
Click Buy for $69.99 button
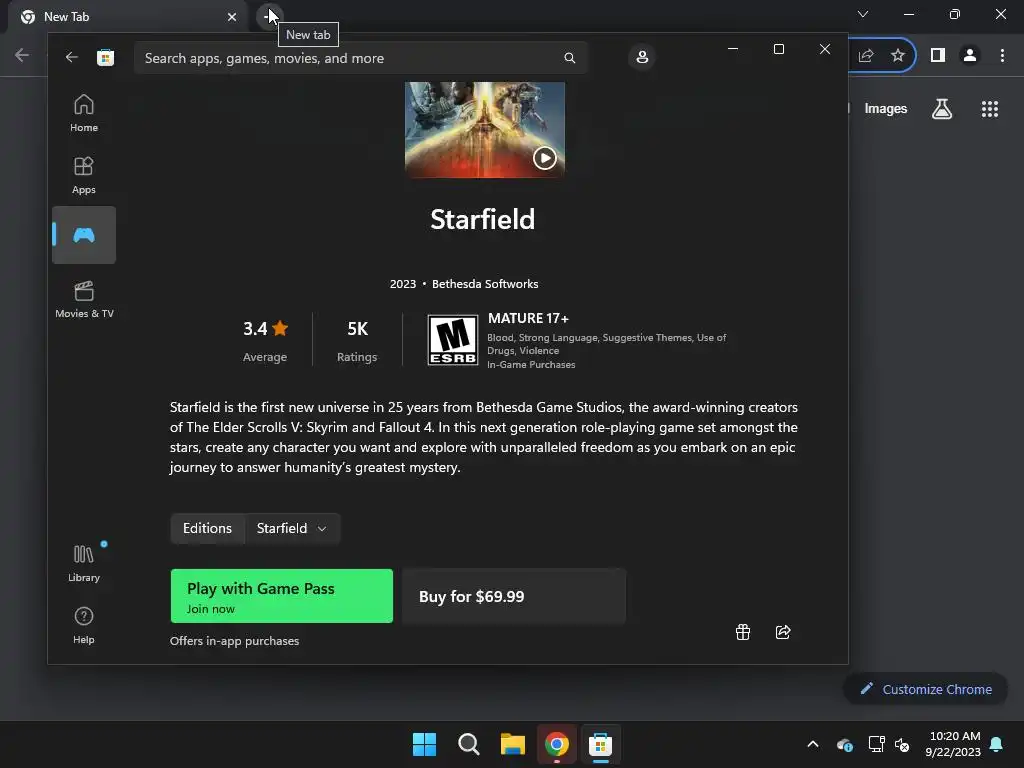coord(514,596)
